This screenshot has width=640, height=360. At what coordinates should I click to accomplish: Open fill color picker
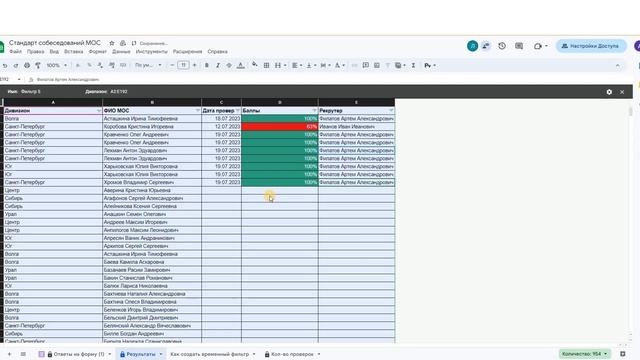point(255,65)
